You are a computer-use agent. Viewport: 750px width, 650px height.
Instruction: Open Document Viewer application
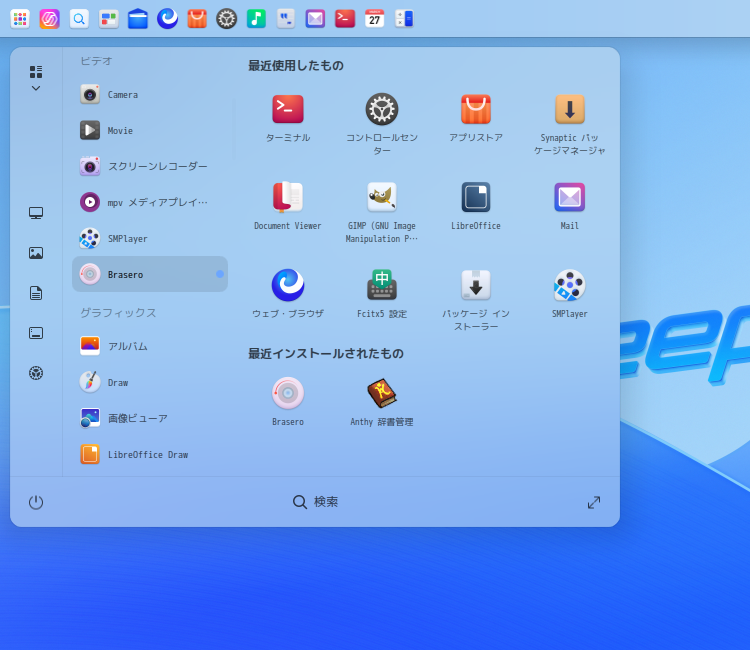click(288, 198)
